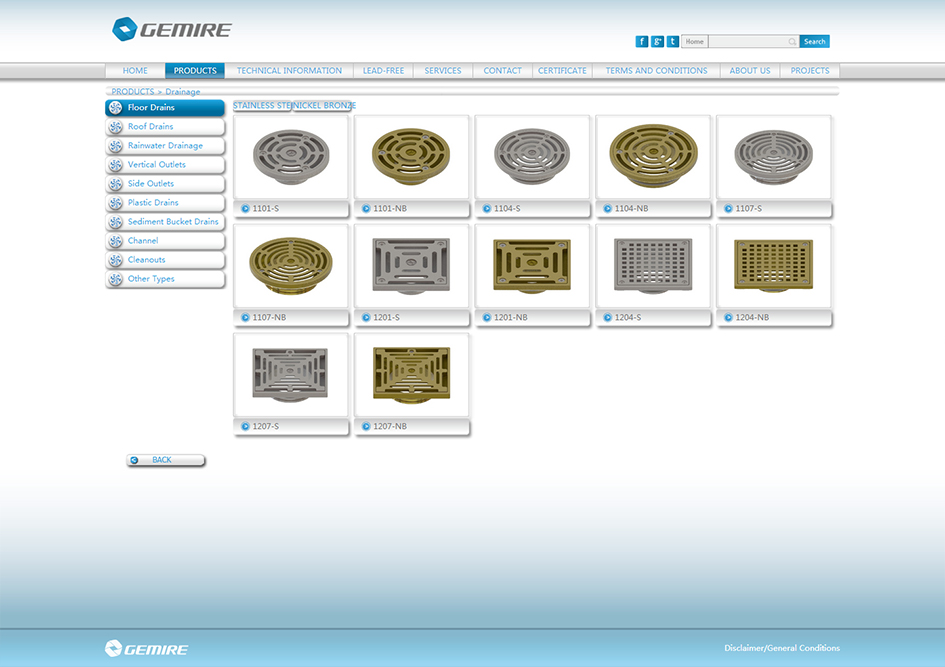Open the Facebook social icon
Screen dimensions: 945x667
[642, 42]
